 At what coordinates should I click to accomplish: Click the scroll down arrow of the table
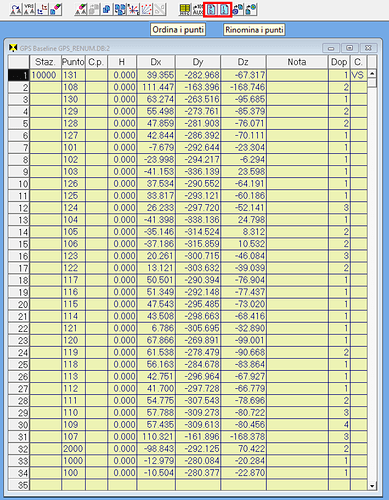(x=372, y=486)
